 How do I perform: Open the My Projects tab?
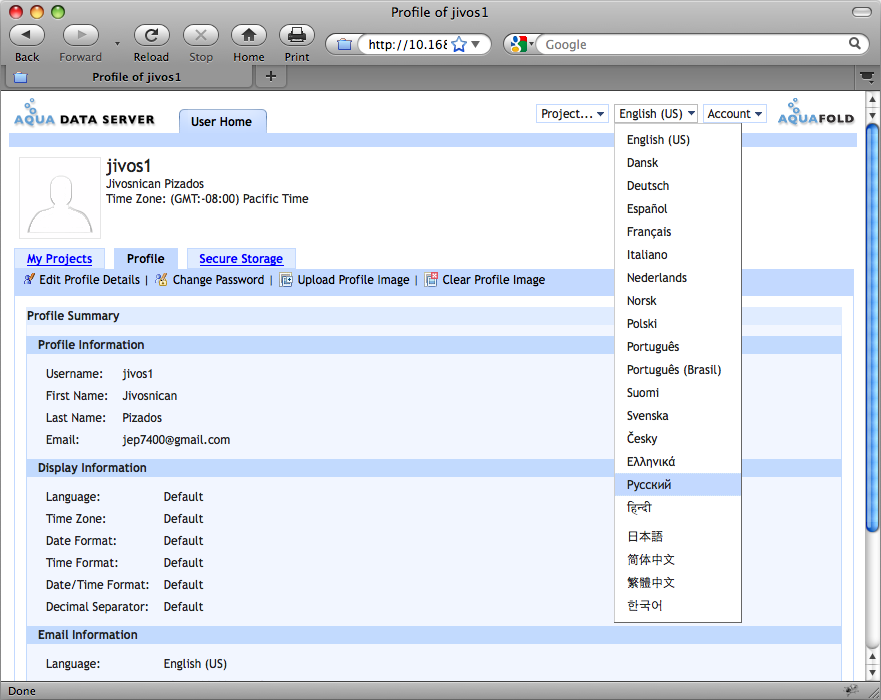tap(60, 259)
